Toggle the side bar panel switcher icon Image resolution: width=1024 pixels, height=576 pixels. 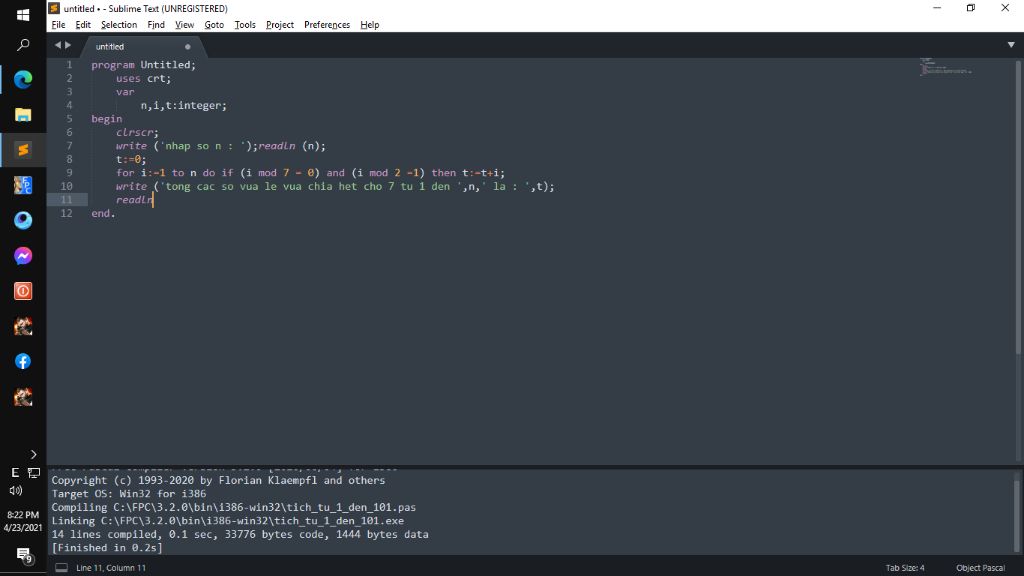coord(61,568)
